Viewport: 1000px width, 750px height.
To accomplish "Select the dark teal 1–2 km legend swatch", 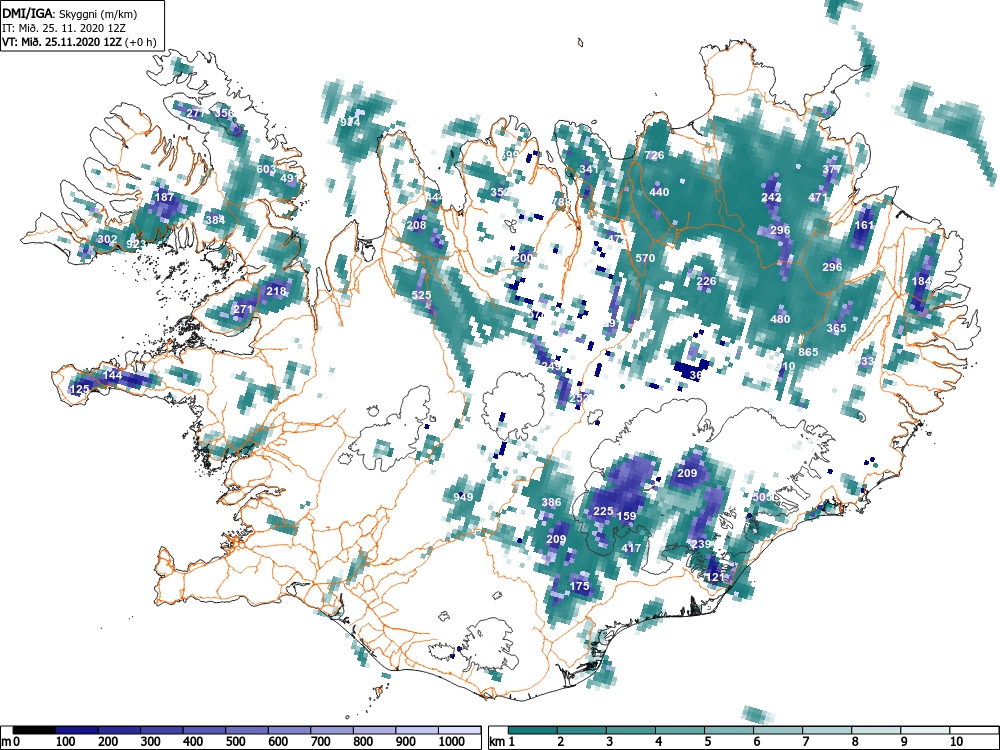I will pos(533,730).
